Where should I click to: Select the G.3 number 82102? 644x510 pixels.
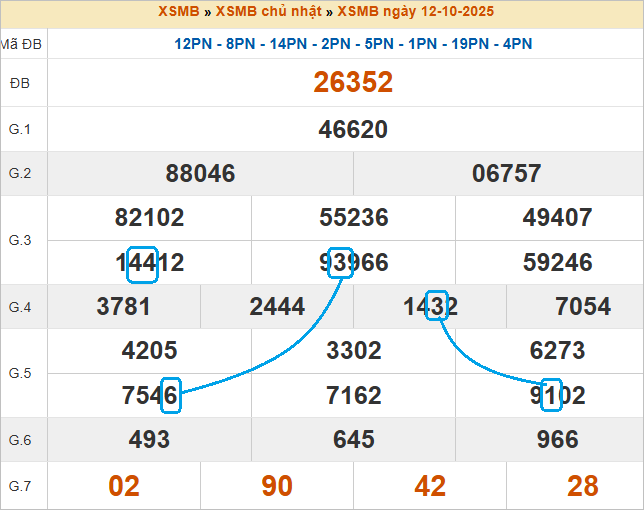(150, 218)
